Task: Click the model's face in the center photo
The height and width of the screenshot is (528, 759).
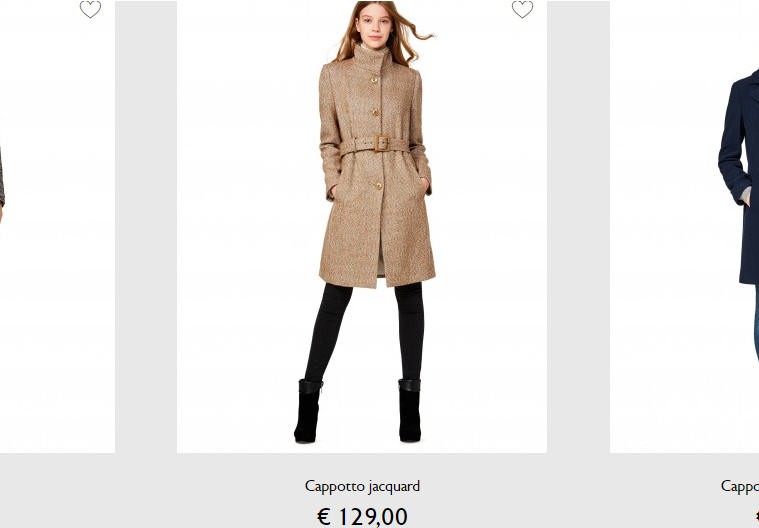Action: coord(373,25)
